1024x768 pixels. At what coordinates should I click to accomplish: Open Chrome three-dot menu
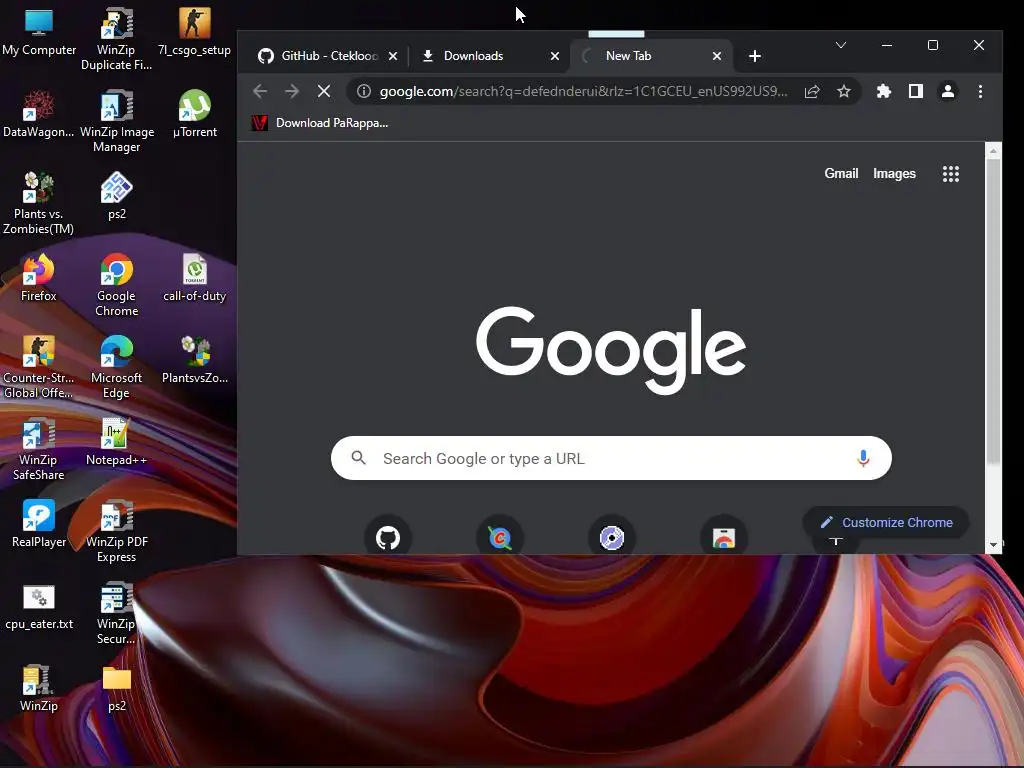(x=980, y=91)
